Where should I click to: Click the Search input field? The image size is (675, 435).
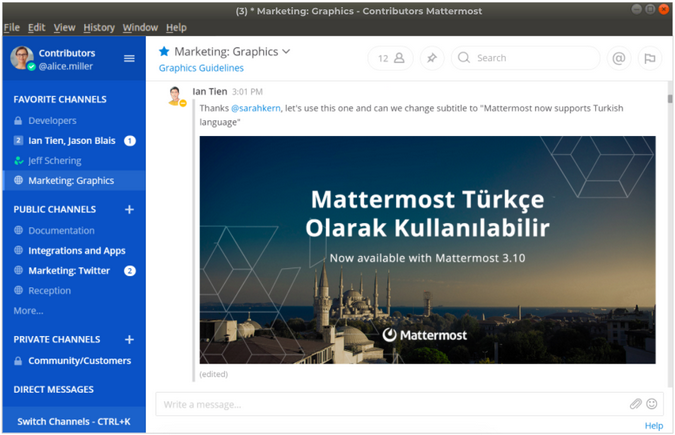point(526,58)
